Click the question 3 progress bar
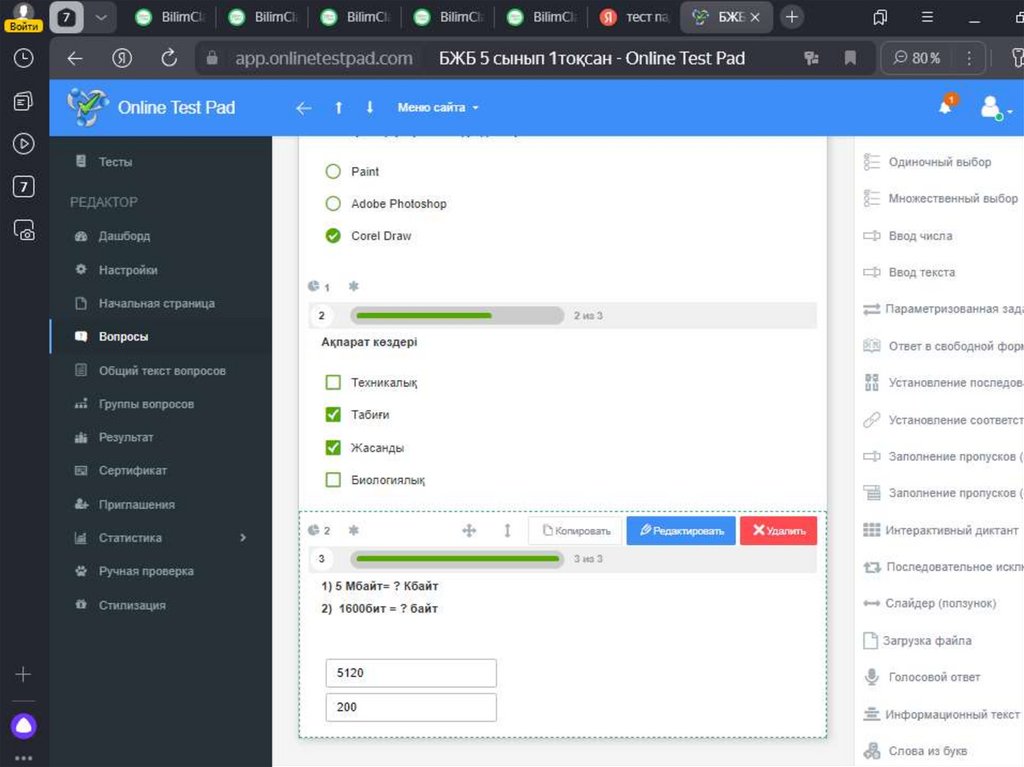The image size is (1024, 767). (x=457, y=559)
